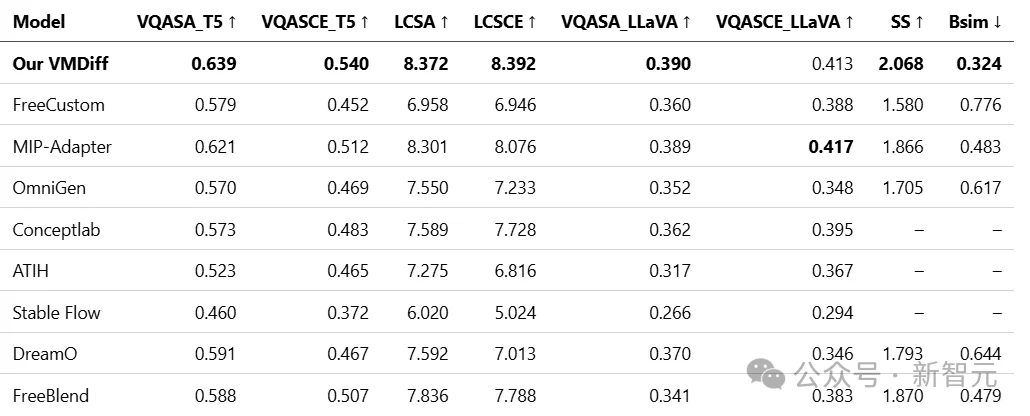The width and height of the screenshot is (1030, 416).
Task: Select the Bsim column header
Action: (975, 22)
